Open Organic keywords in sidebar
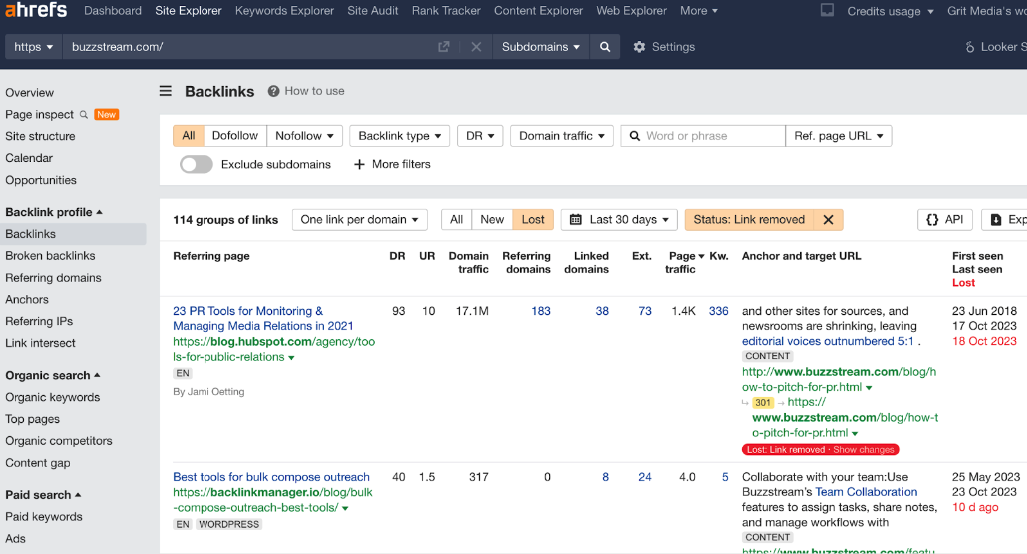This screenshot has height=554, width=1027. pos(52,397)
